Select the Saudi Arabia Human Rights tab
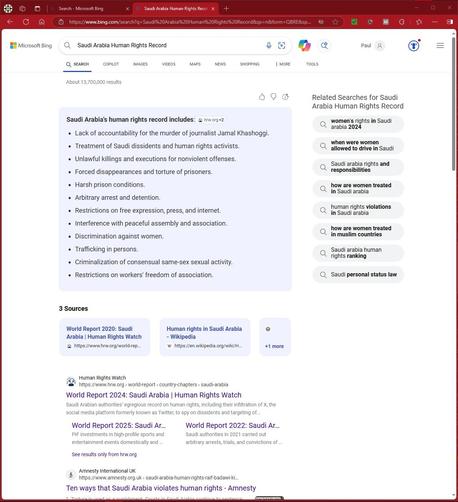458x502 pixels. (175, 9)
